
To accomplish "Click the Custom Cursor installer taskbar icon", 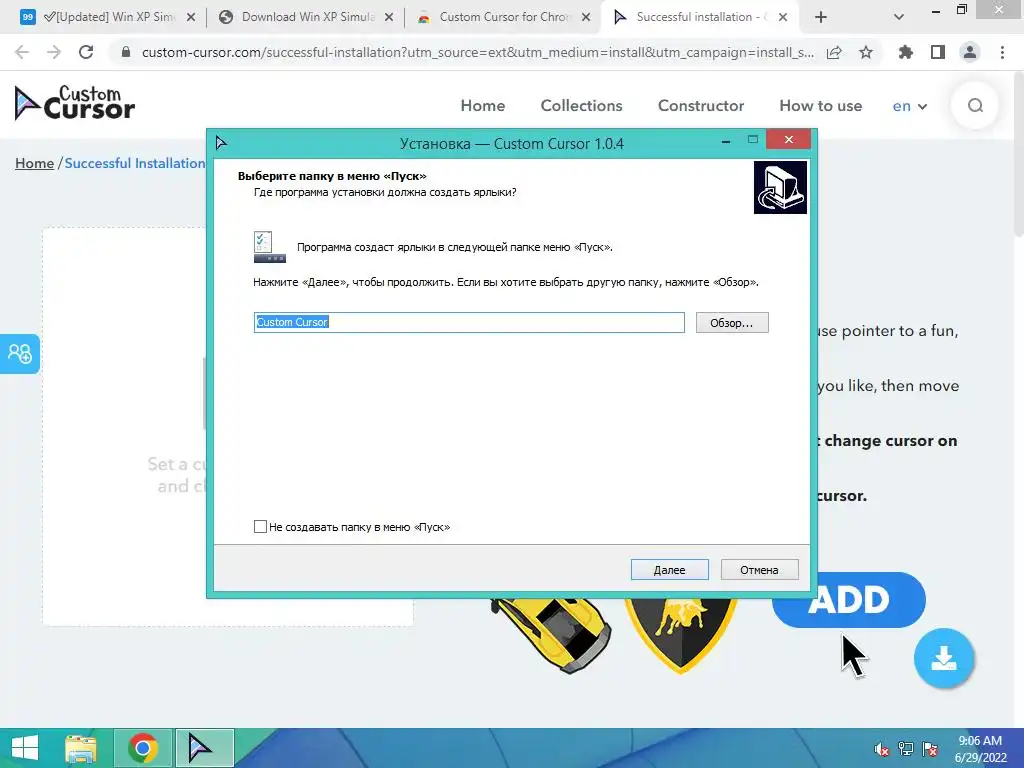I will pos(204,748).
